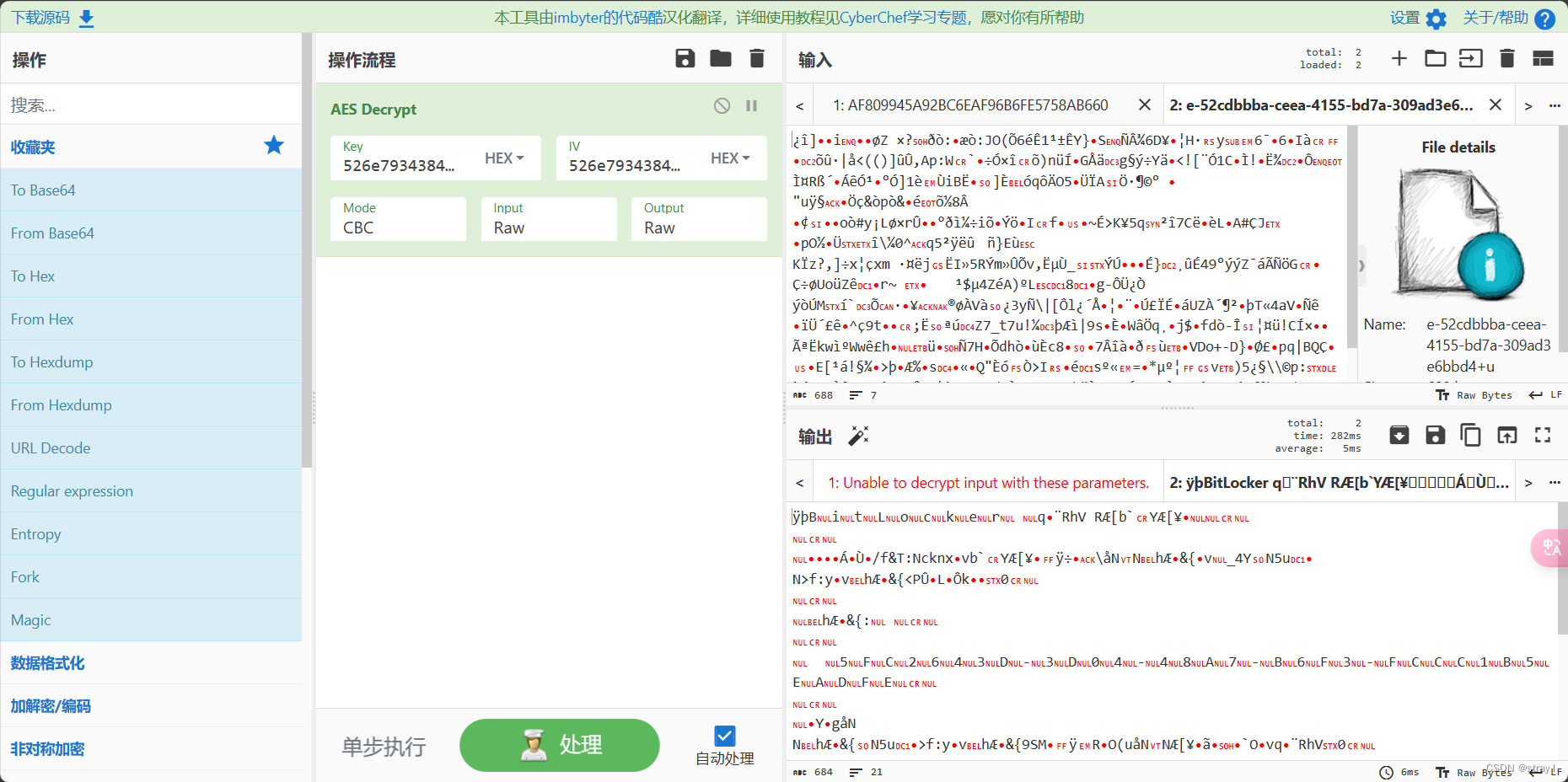
Task: Set breakpoint on AES Decrypt operation
Action: [752, 106]
